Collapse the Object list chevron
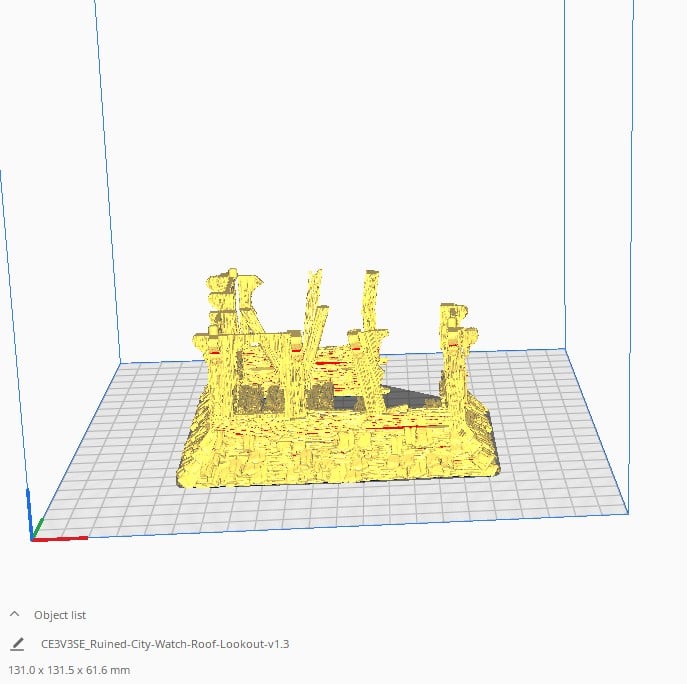 (x=14, y=614)
